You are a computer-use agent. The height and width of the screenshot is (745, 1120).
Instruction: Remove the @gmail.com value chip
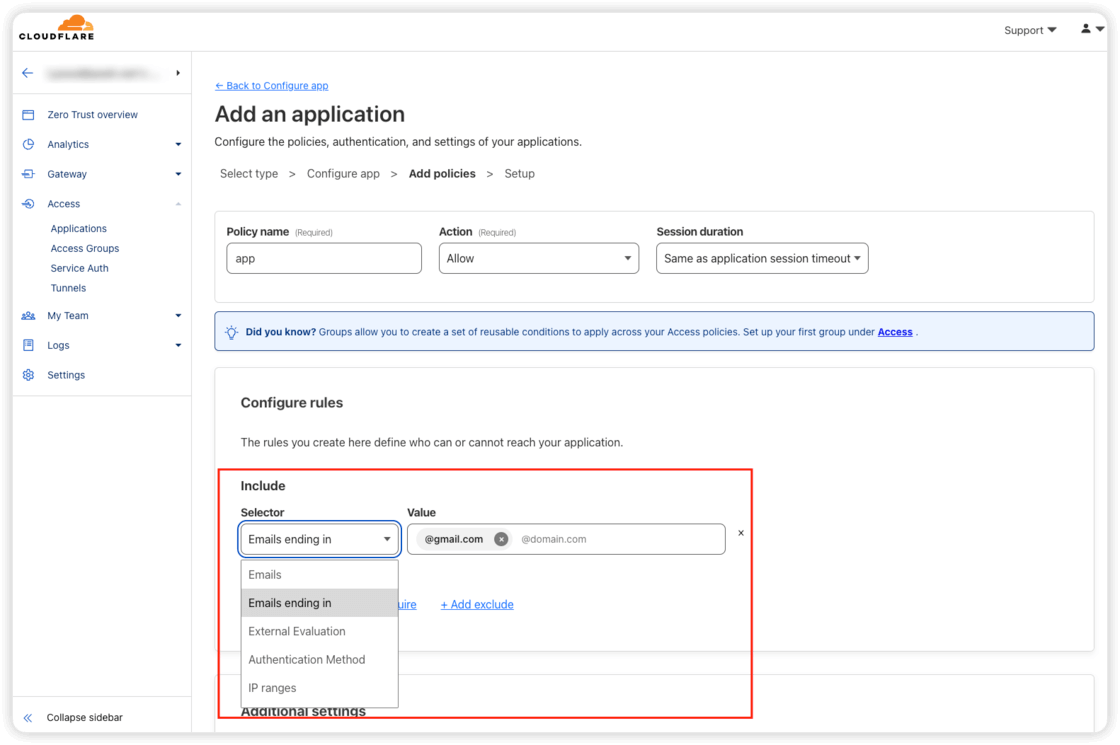click(x=501, y=539)
